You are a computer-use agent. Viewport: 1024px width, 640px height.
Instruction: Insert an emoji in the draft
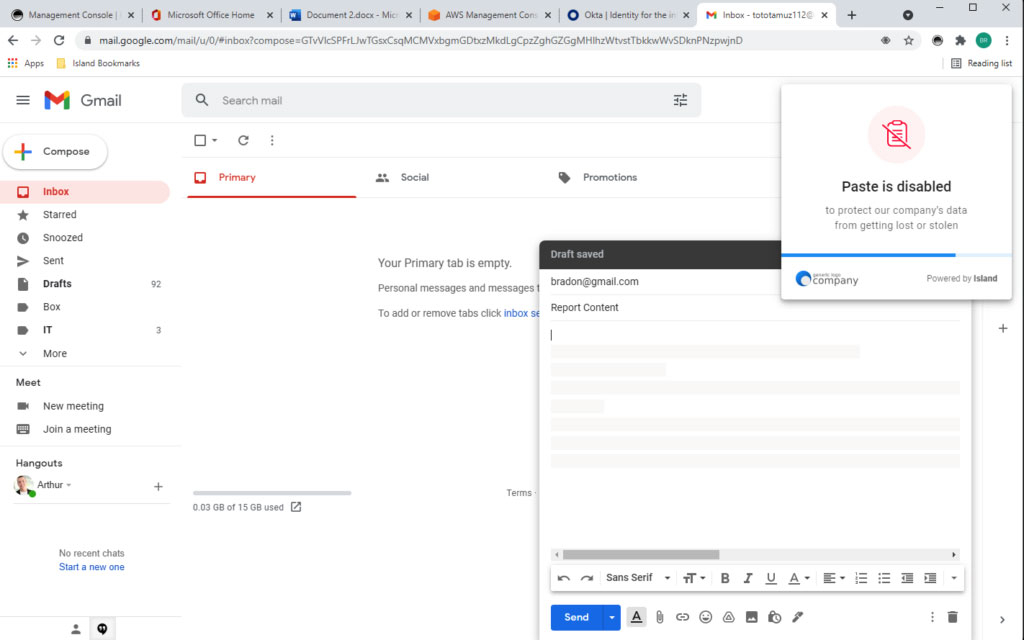click(706, 617)
